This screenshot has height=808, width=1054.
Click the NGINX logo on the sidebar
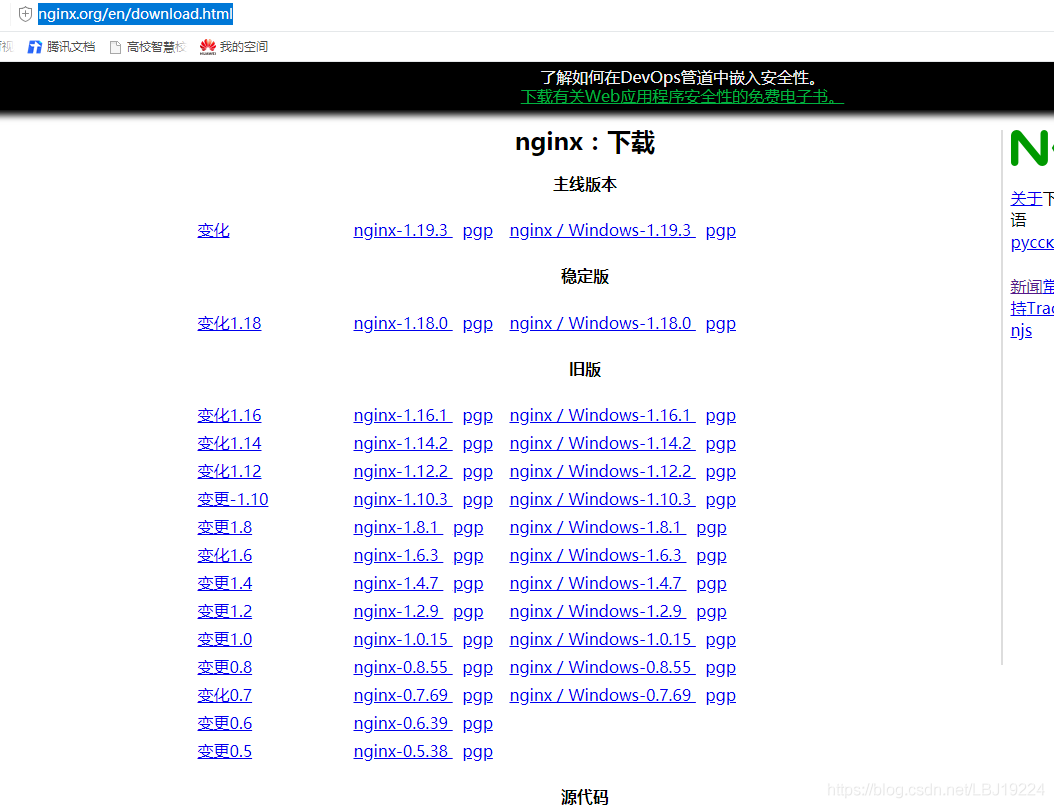tap(1031, 148)
